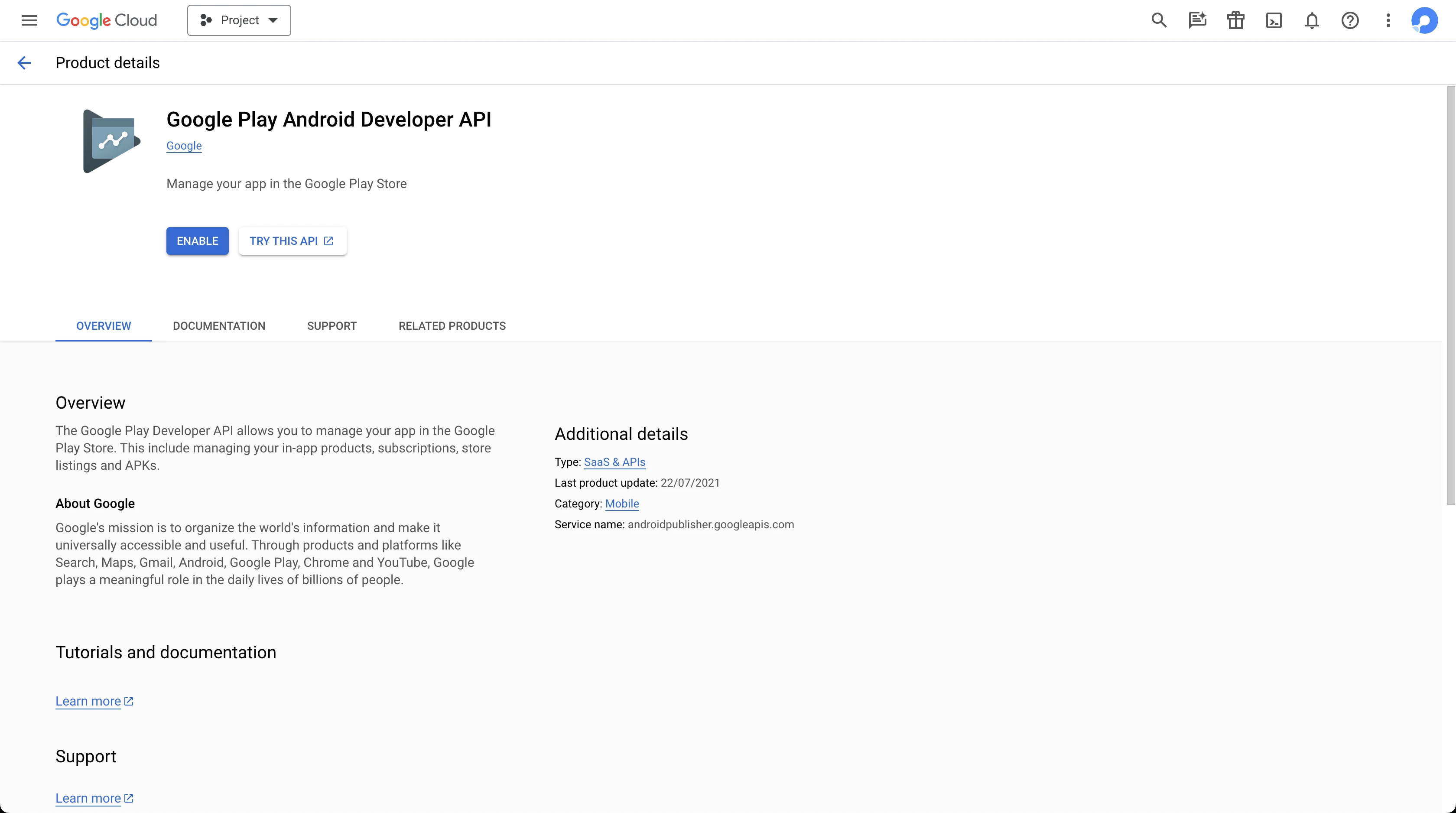Follow the SaaS & APIs type link

[x=614, y=462]
